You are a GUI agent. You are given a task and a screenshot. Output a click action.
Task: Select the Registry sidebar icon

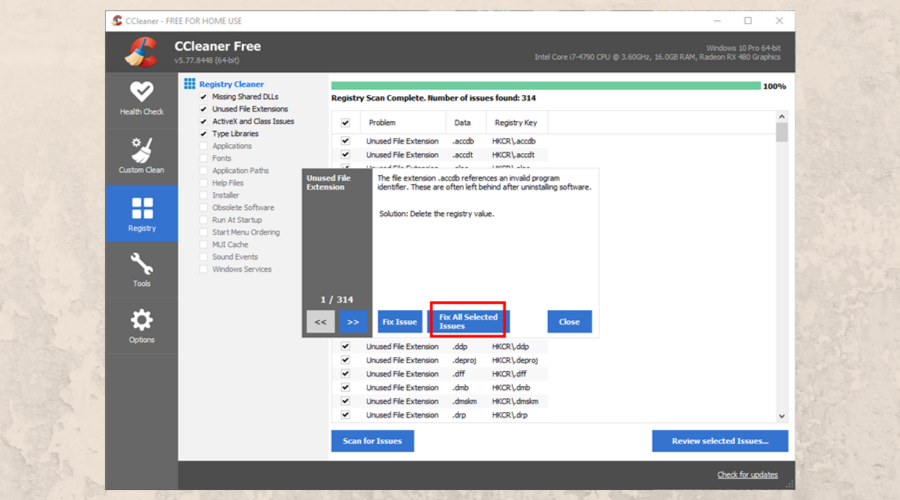point(141,213)
